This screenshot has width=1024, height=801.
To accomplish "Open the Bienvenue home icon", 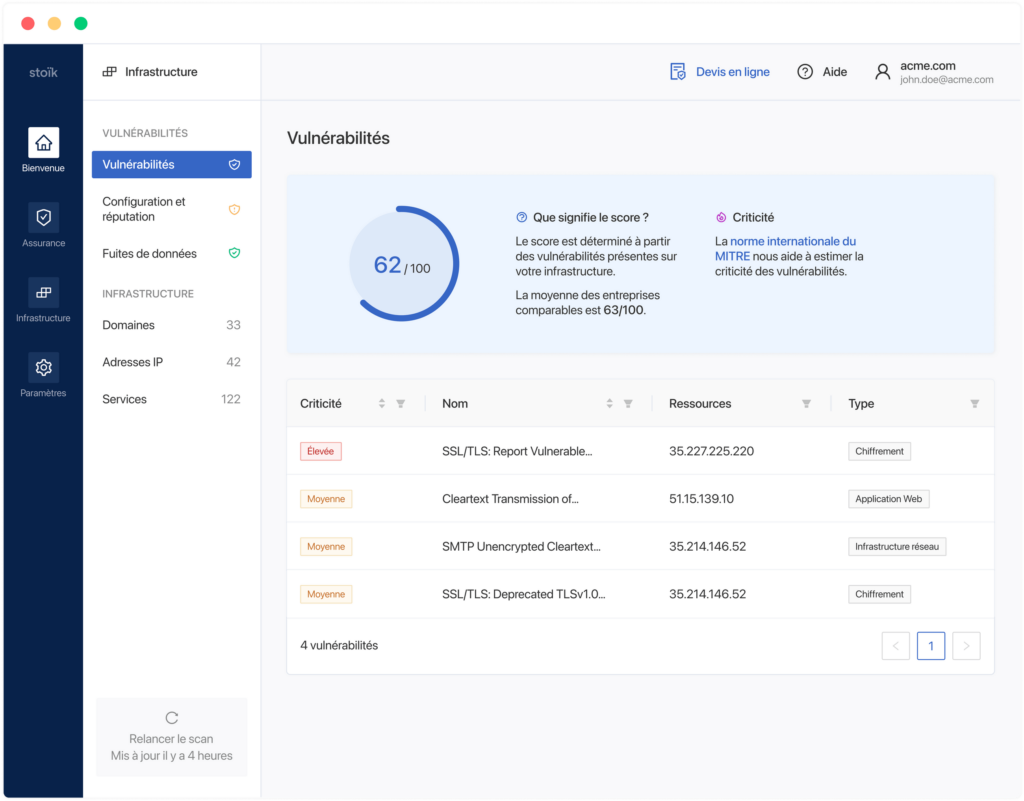I will pyautogui.click(x=43, y=142).
